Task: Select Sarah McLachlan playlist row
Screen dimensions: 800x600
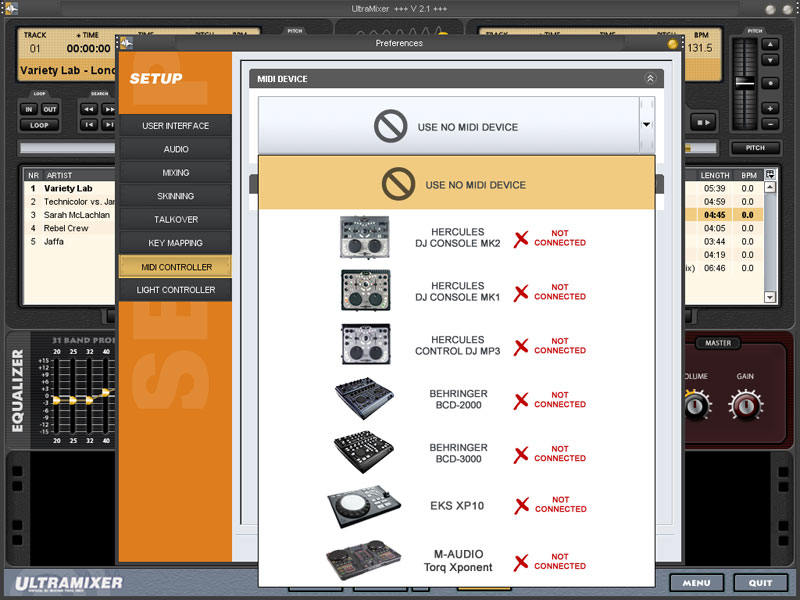Action: click(69, 215)
